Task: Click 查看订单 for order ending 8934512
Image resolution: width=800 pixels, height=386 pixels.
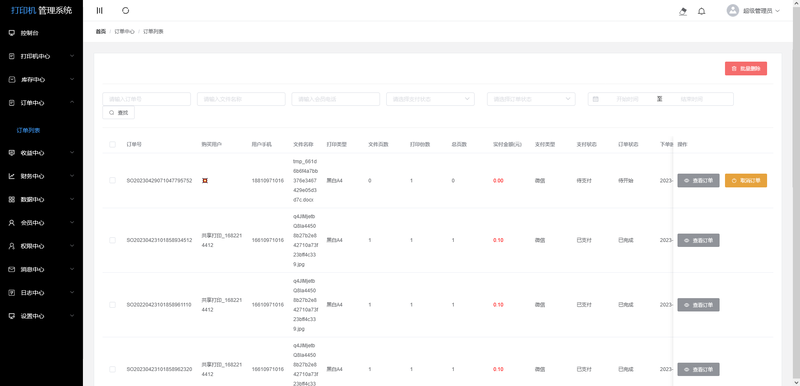Action: pyautogui.click(x=698, y=240)
